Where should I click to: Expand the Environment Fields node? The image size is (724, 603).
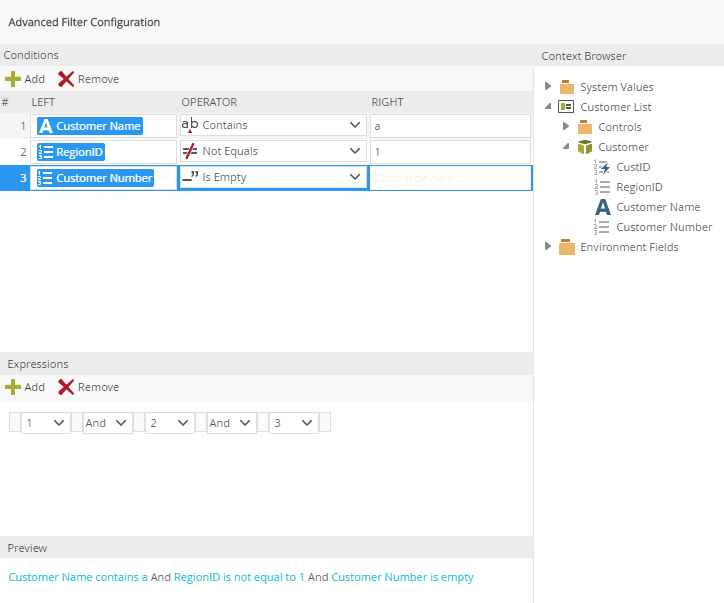[x=548, y=247]
